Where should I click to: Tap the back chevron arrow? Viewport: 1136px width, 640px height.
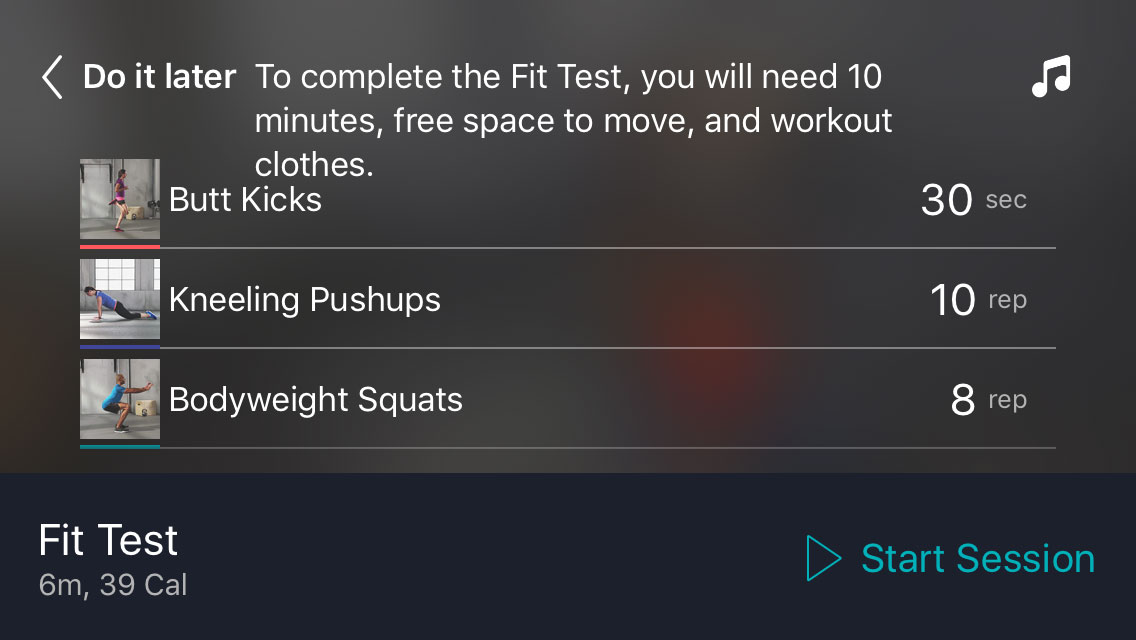[52, 78]
